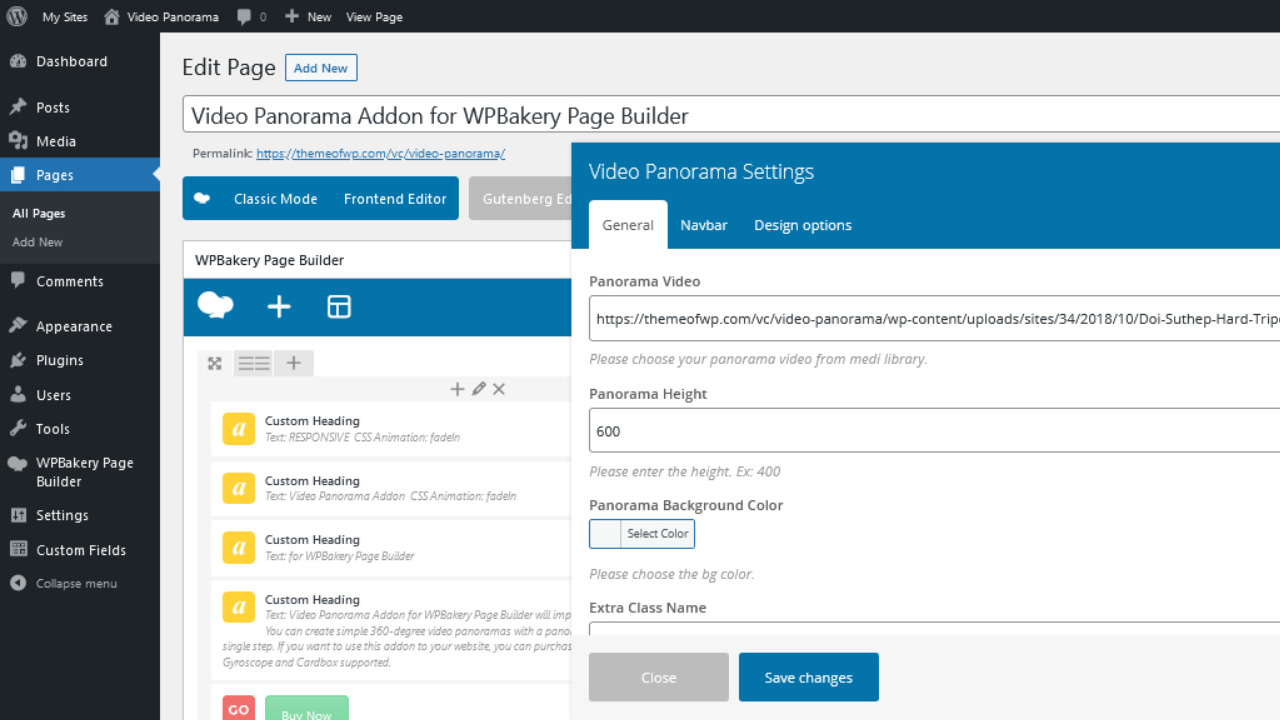The height and width of the screenshot is (720, 1280).
Task: Click the Extra Class Name field
Action: point(934,629)
